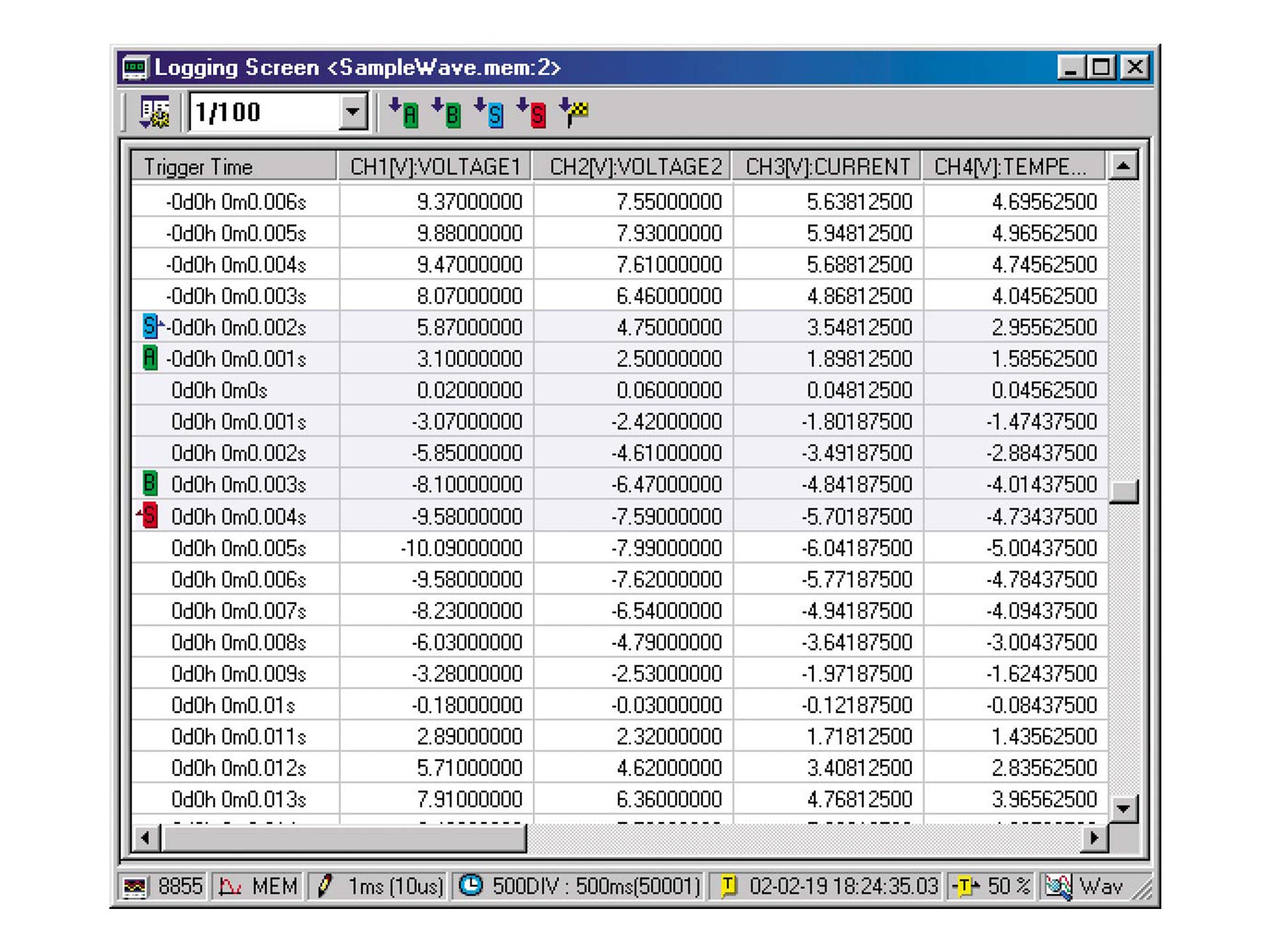The height and width of the screenshot is (952, 1270).
Task: Open the 1/100 thinning dropdown arrow
Action: pyautogui.click(x=353, y=113)
